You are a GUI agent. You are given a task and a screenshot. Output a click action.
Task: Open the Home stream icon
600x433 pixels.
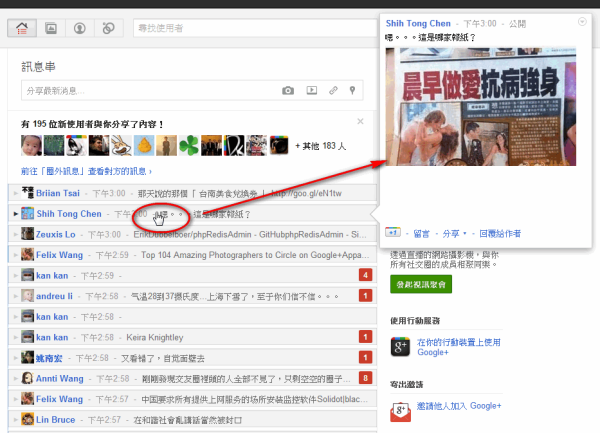[x=22, y=28]
